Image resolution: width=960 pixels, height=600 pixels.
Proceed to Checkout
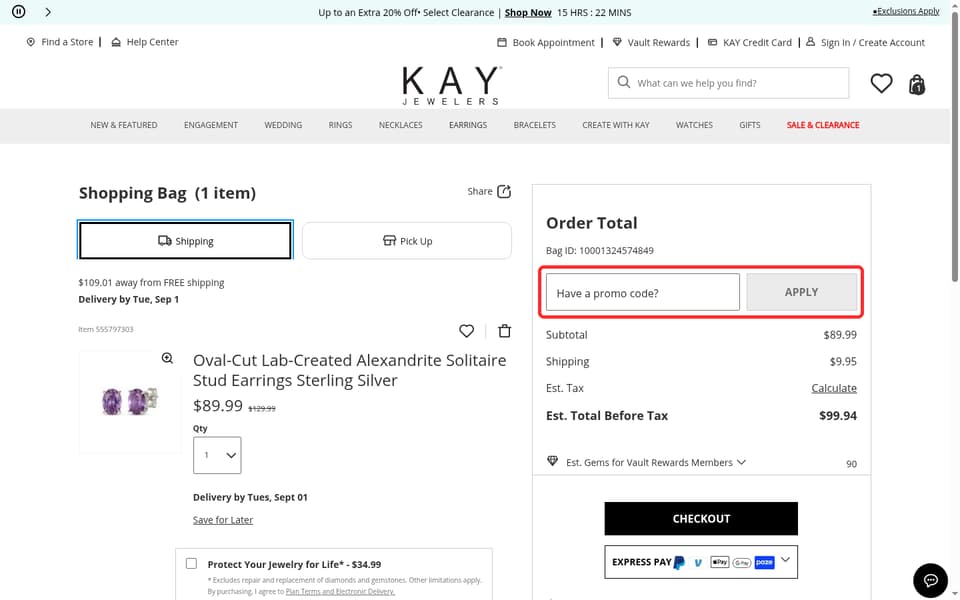pyautogui.click(x=701, y=519)
